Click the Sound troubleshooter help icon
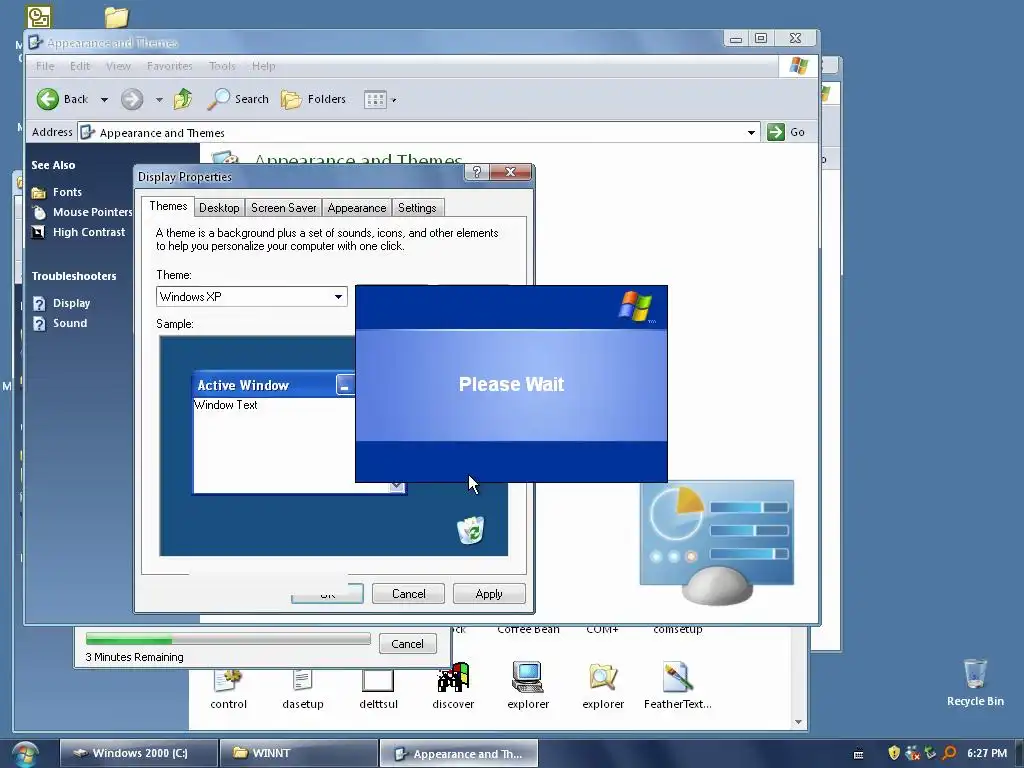The height and width of the screenshot is (768, 1024). click(x=39, y=323)
